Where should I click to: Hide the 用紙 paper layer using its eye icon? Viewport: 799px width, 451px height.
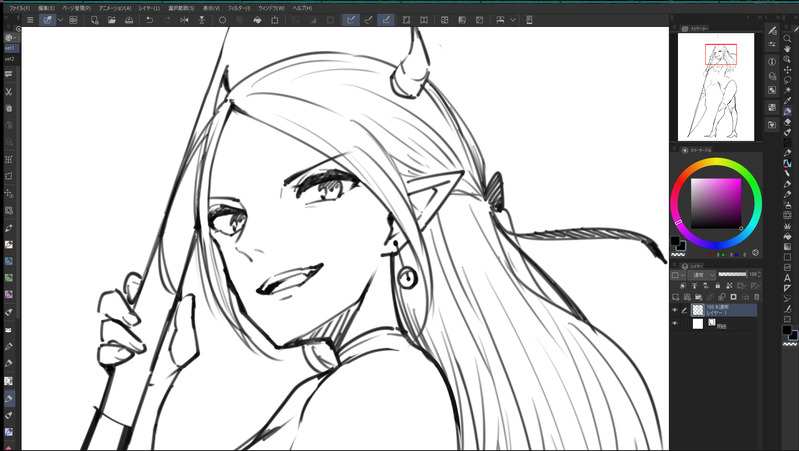pos(675,324)
